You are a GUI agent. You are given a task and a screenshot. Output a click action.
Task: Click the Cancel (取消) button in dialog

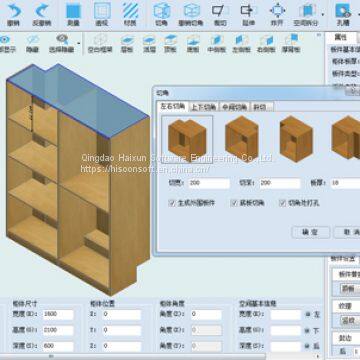(347, 232)
